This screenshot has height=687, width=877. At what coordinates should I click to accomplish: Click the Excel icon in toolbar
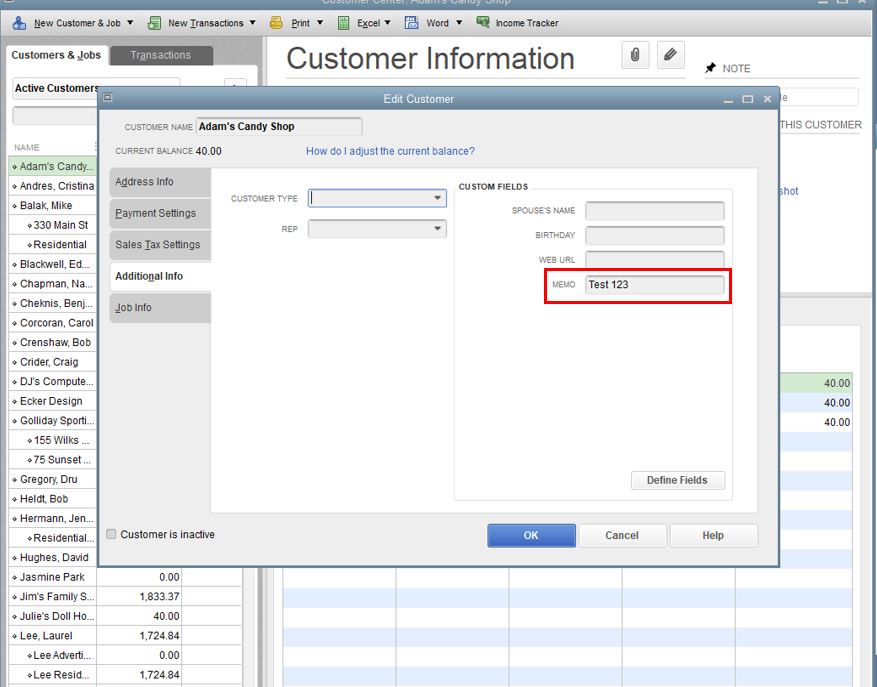343,23
